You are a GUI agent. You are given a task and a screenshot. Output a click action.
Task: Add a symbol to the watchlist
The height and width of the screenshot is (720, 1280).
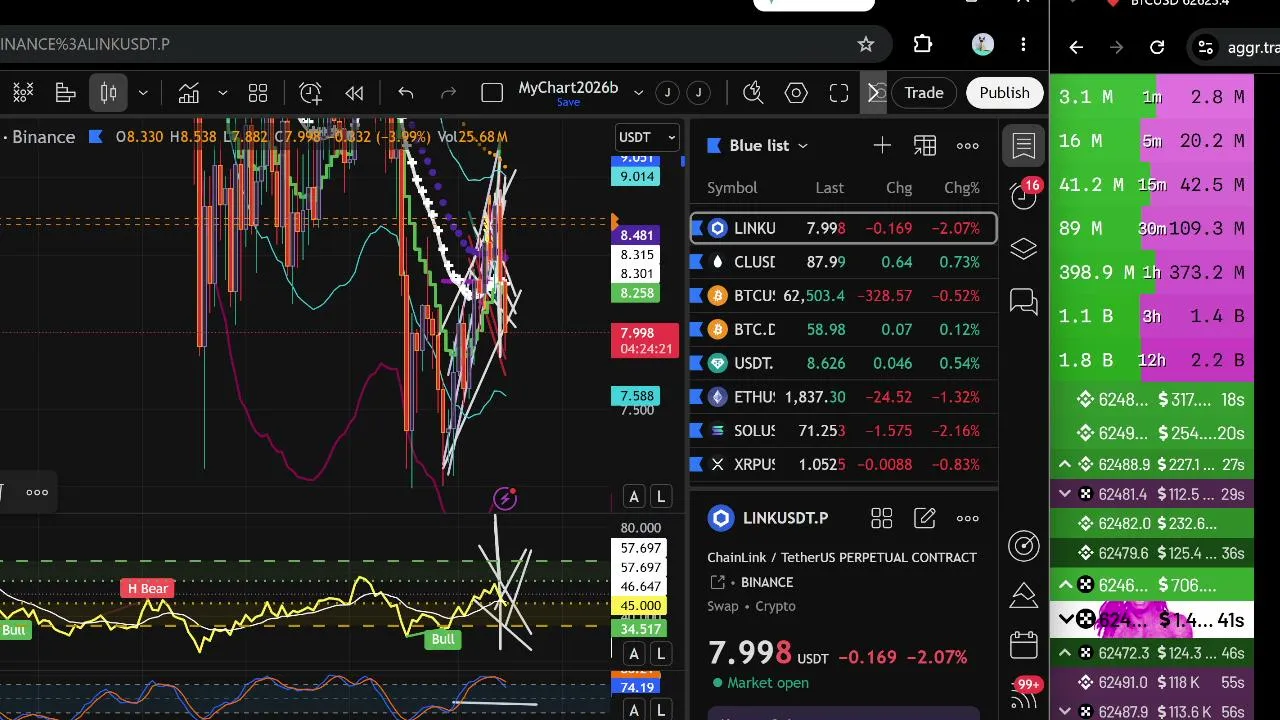pyautogui.click(x=882, y=146)
